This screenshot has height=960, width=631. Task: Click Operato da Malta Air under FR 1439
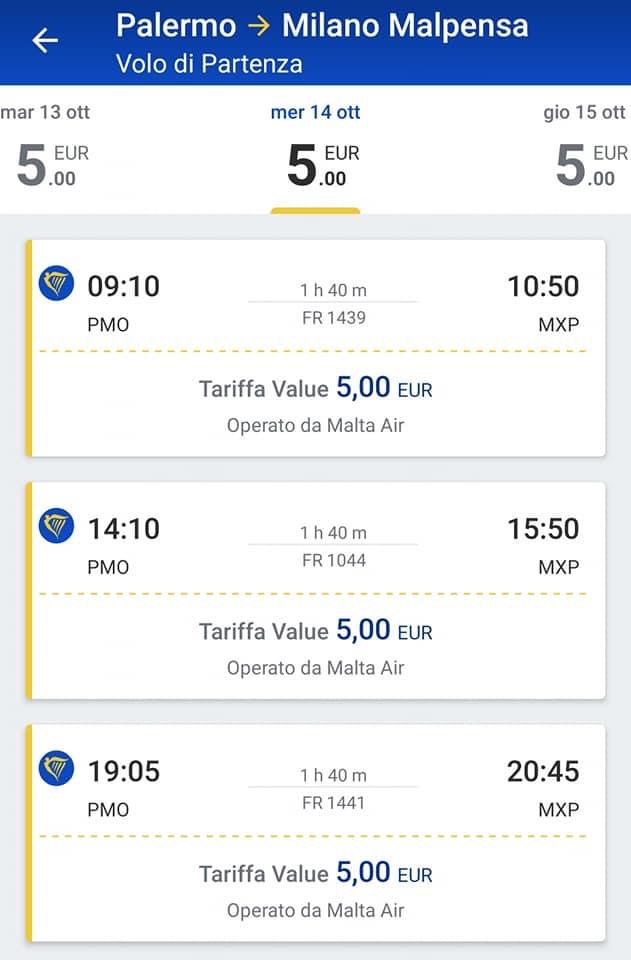point(315,425)
